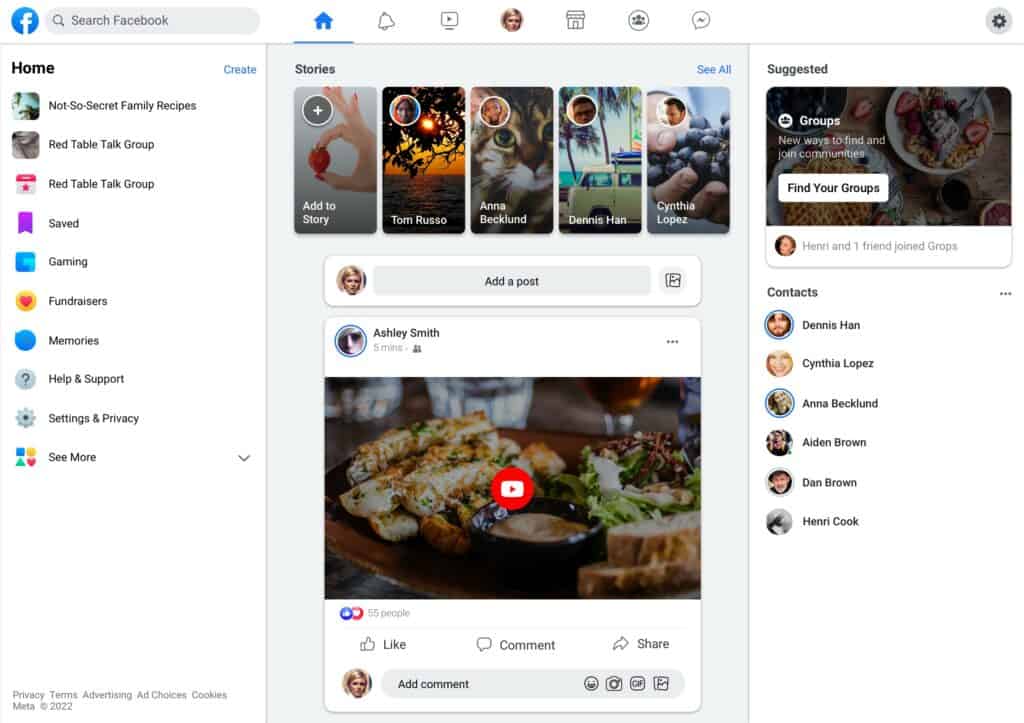Click the Facebook logo icon
Viewport: 1024px width, 723px height.
[x=25, y=20]
